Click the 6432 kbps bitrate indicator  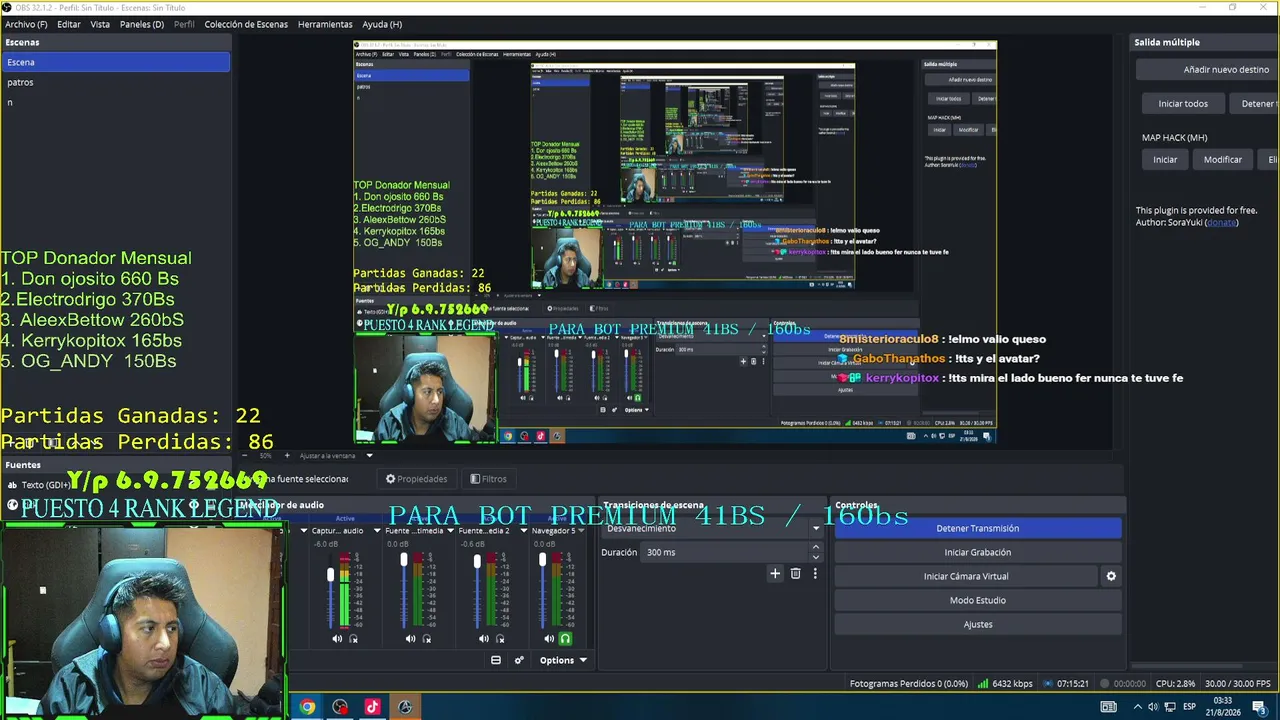click(x=1005, y=684)
